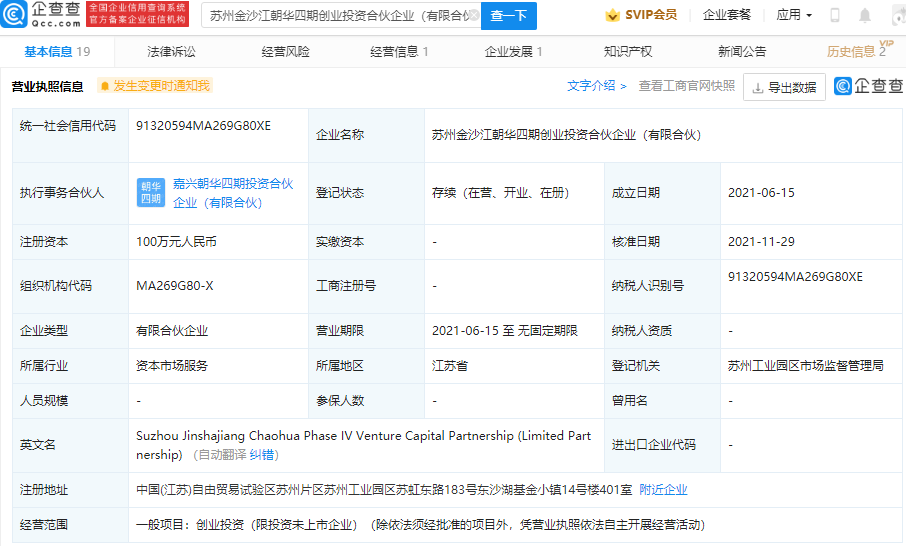Clear the search box with the X icon

pos(473,15)
